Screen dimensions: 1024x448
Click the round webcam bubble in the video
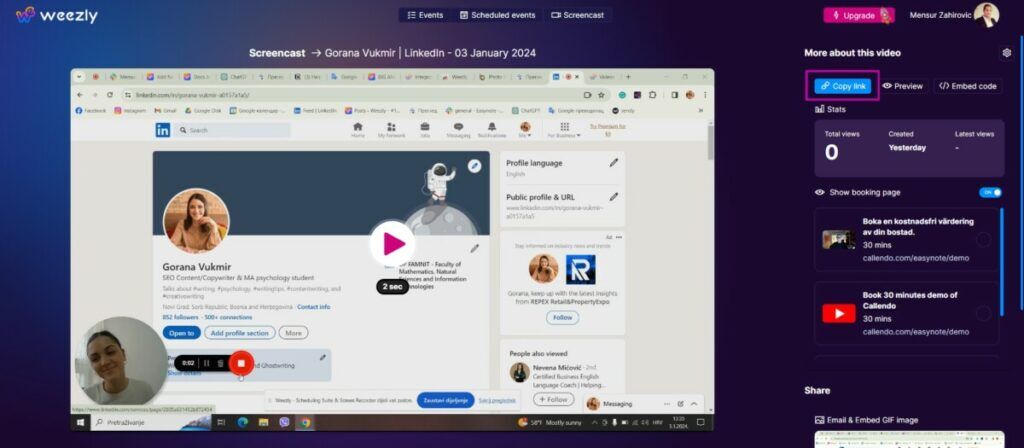[x=121, y=362]
